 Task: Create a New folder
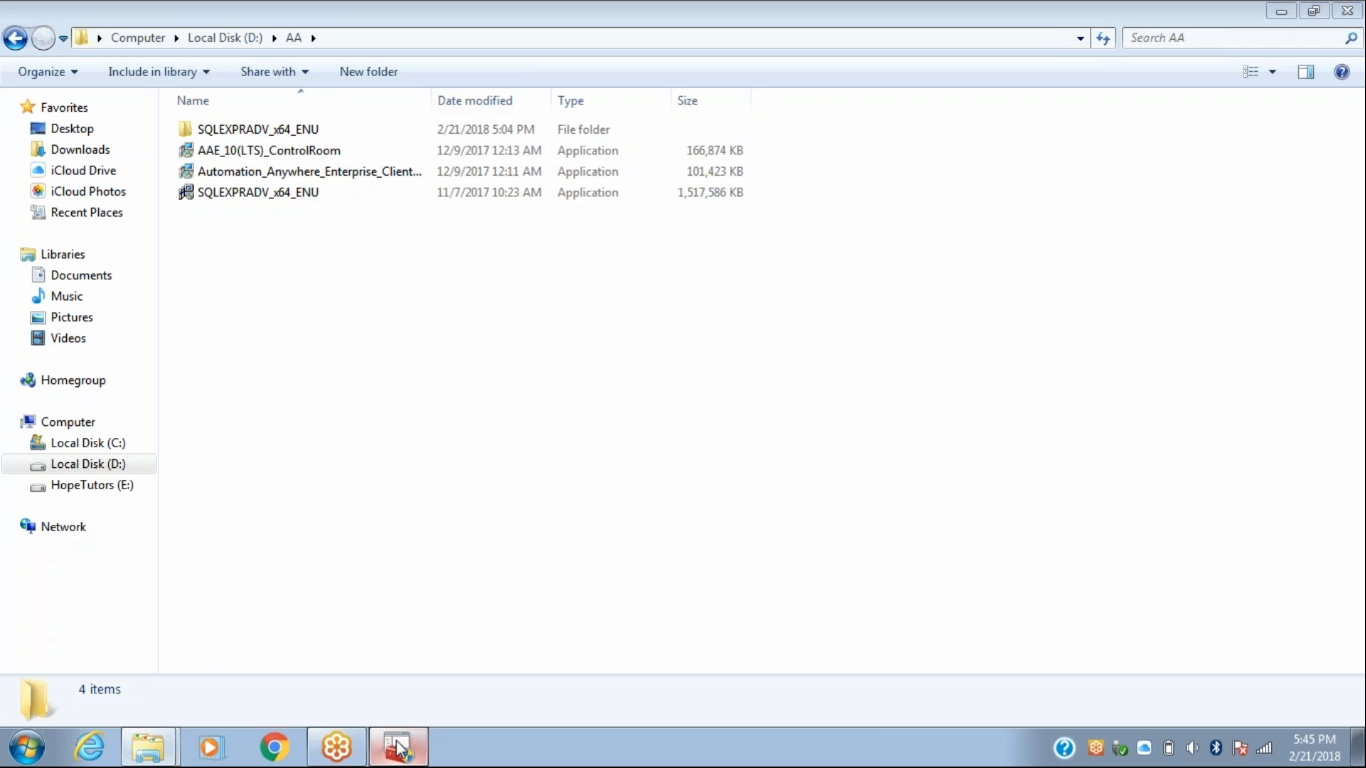[x=369, y=72]
